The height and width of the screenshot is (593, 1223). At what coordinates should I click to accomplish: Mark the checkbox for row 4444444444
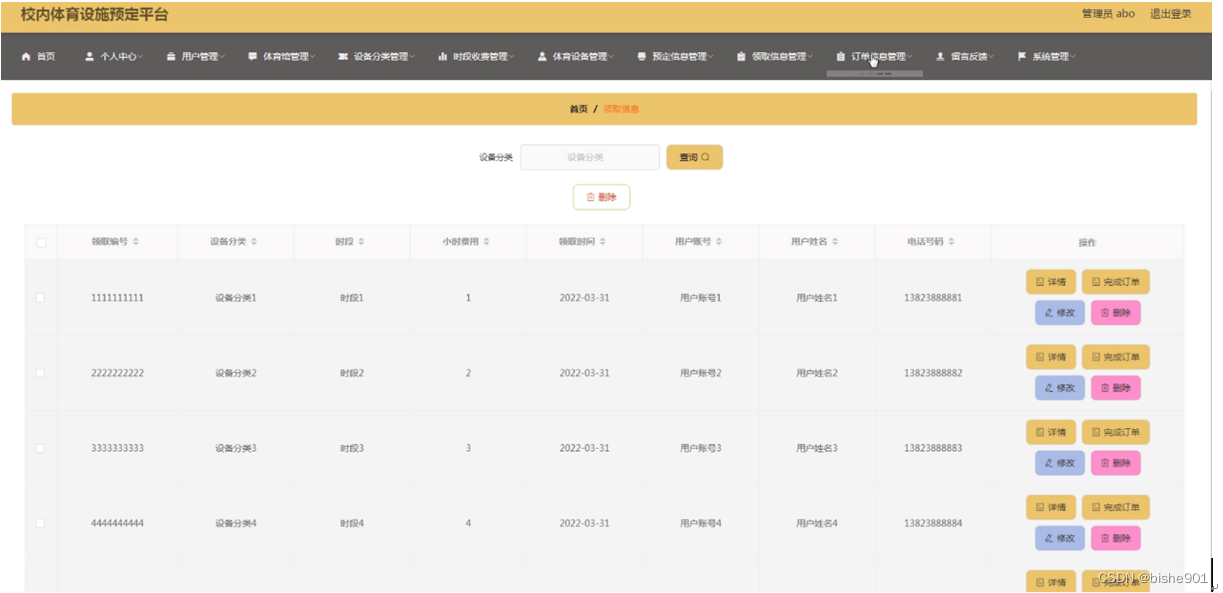(x=41, y=523)
